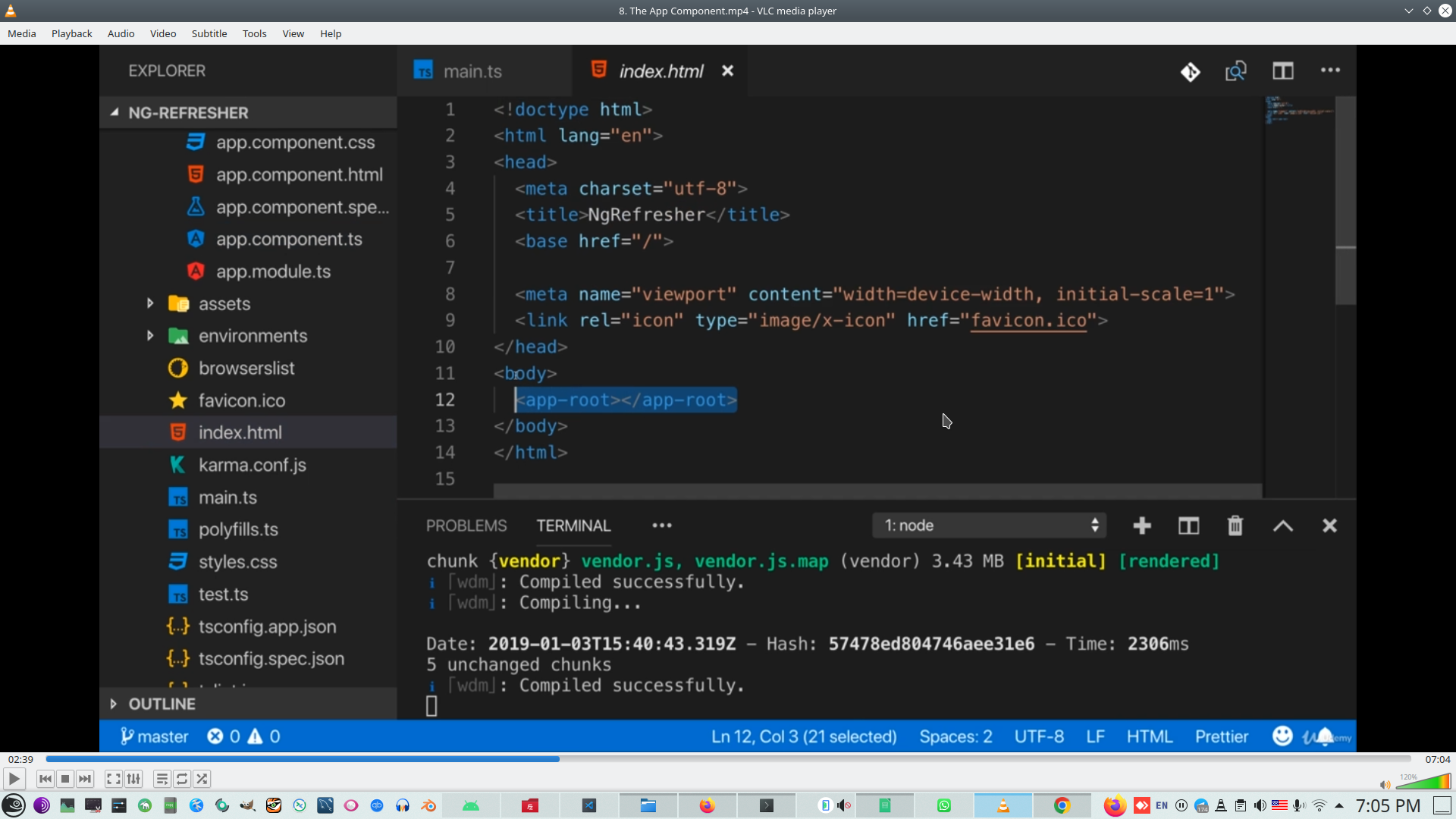Click Spaces: 2 in the status bar

955,736
